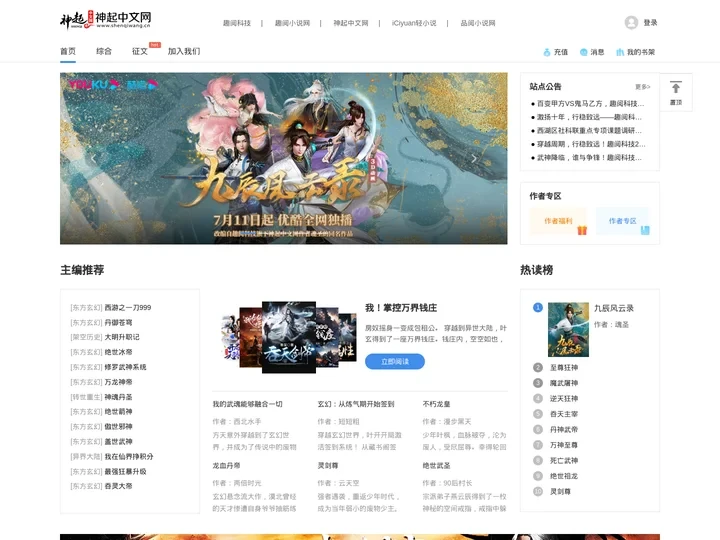Open 玄幻:从炼气期开始签到 book title
Viewport: 720px width, 540px height.
point(356,404)
